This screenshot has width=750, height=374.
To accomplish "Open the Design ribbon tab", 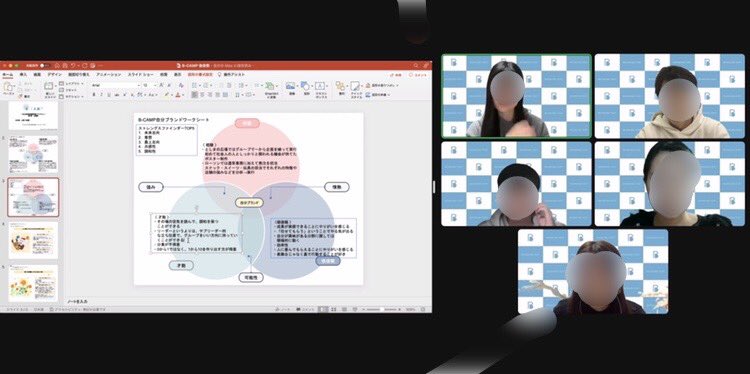I will click(x=54, y=75).
